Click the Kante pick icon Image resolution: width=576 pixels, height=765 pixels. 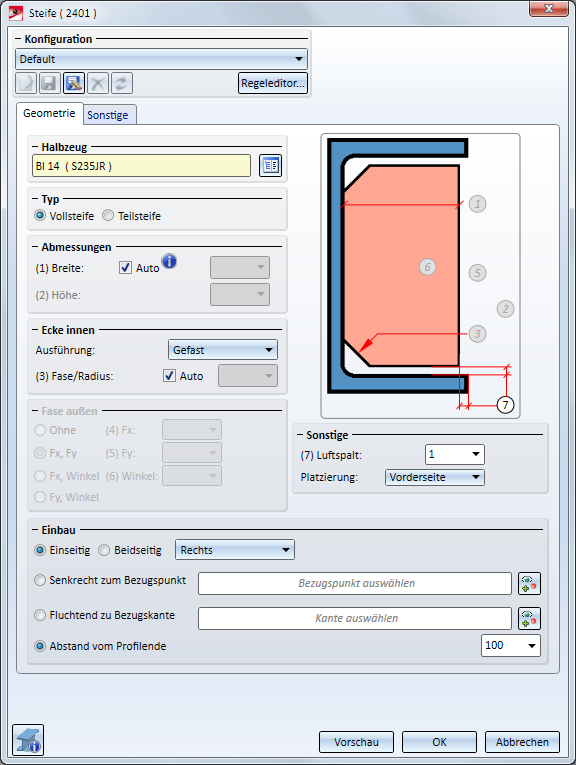point(529,619)
